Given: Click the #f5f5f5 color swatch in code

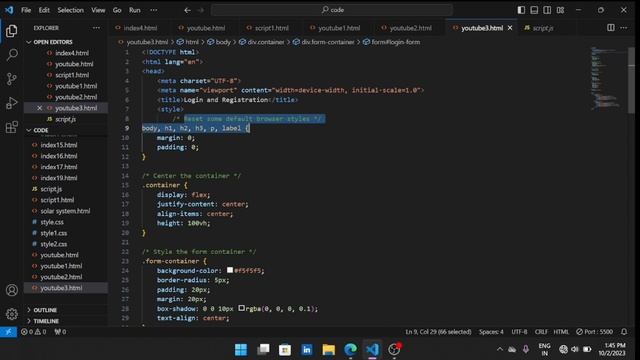Looking at the screenshot, I should [230, 270].
